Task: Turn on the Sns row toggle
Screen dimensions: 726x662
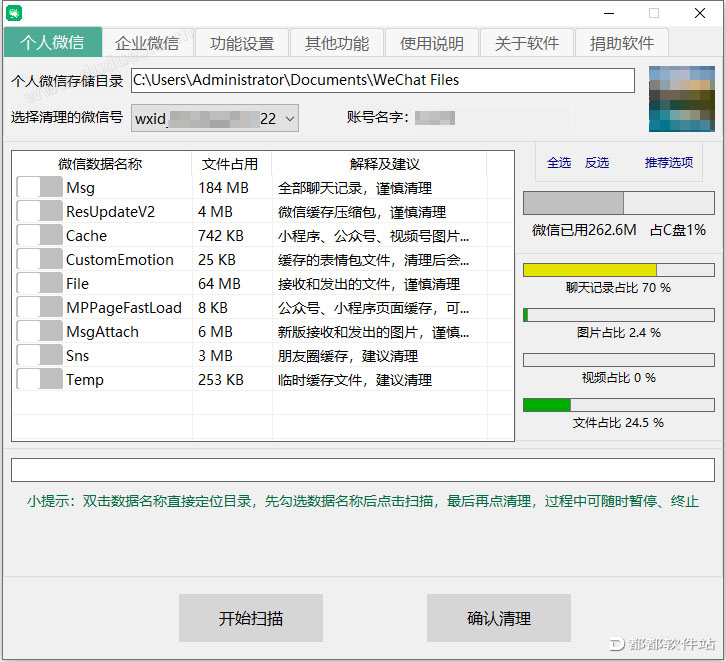Action: [x=39, y=356]
